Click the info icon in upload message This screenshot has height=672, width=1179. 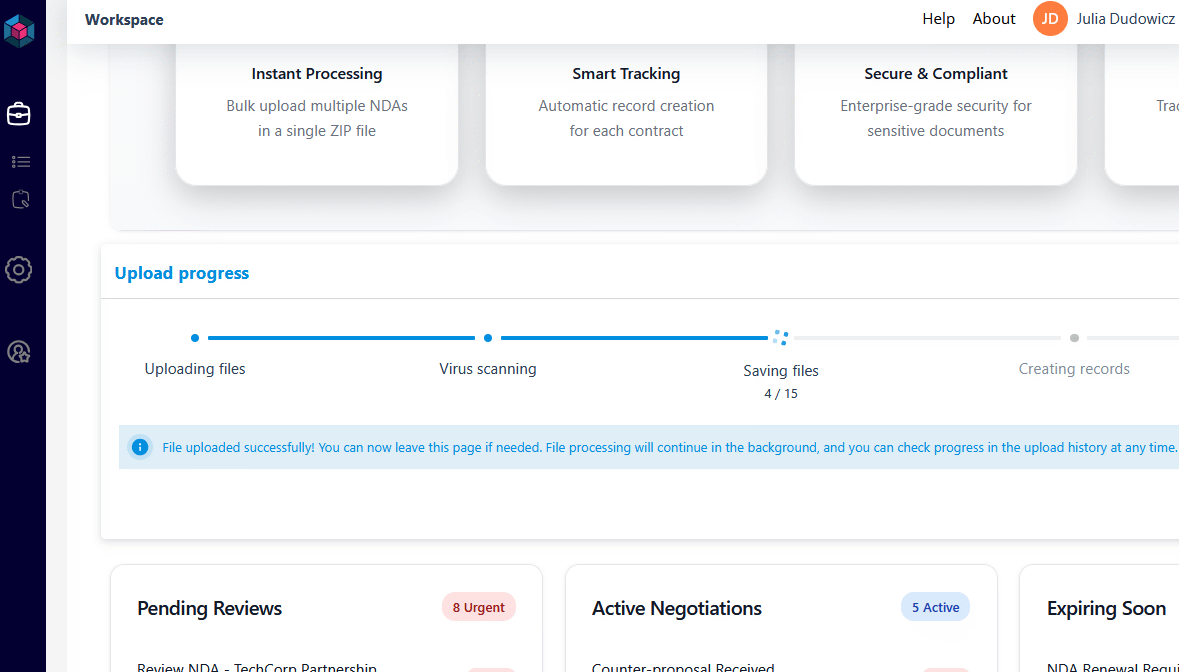pos(140,447)
